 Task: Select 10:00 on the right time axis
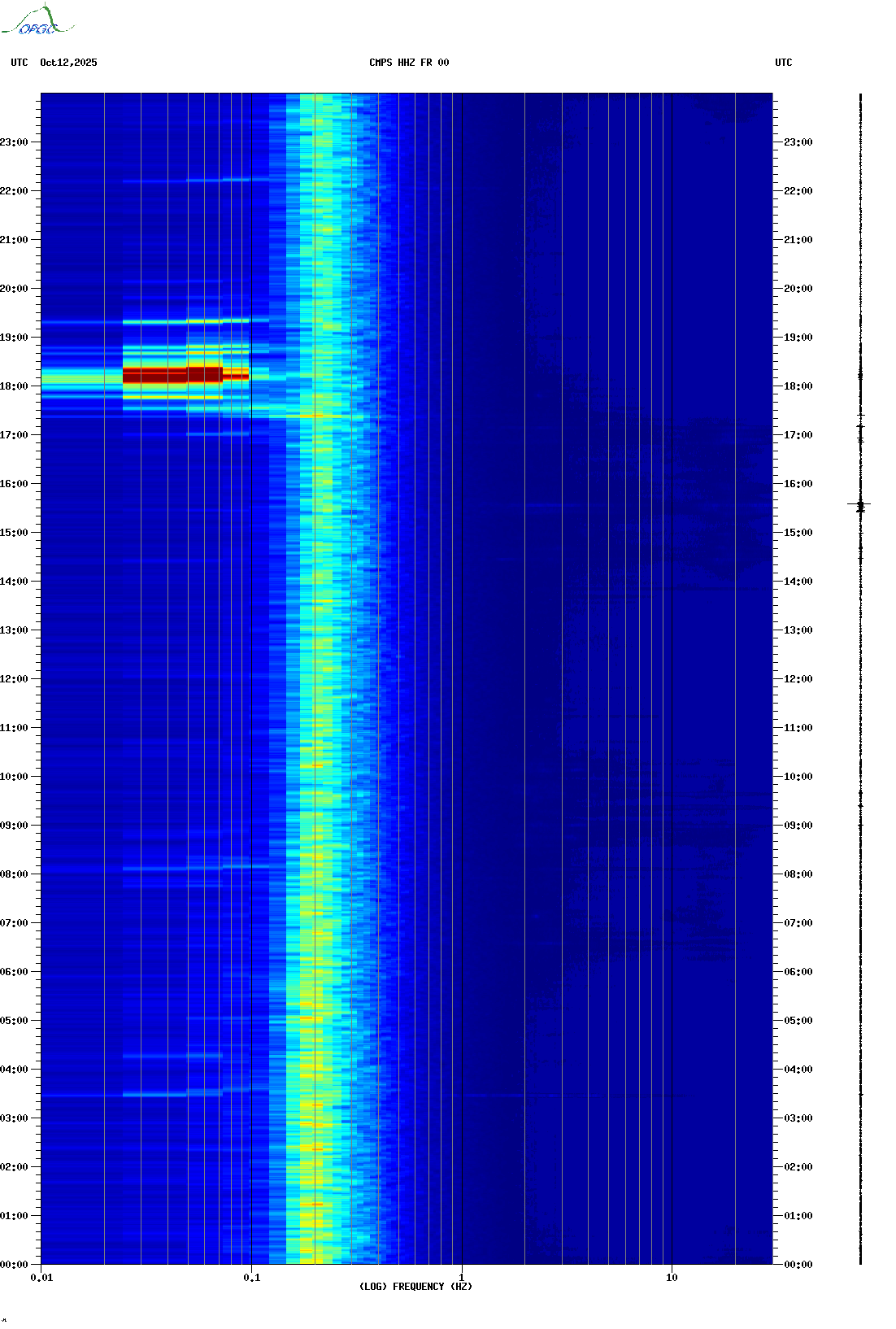click(798, 777)
